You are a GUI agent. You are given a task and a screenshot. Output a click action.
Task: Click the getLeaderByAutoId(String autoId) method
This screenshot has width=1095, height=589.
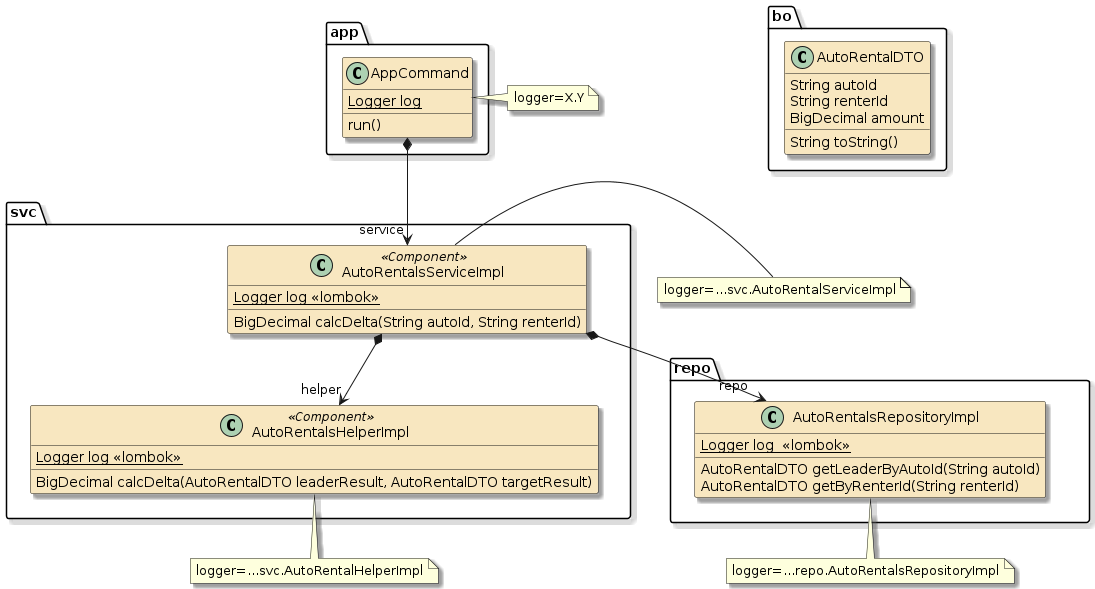pos(870,469)
